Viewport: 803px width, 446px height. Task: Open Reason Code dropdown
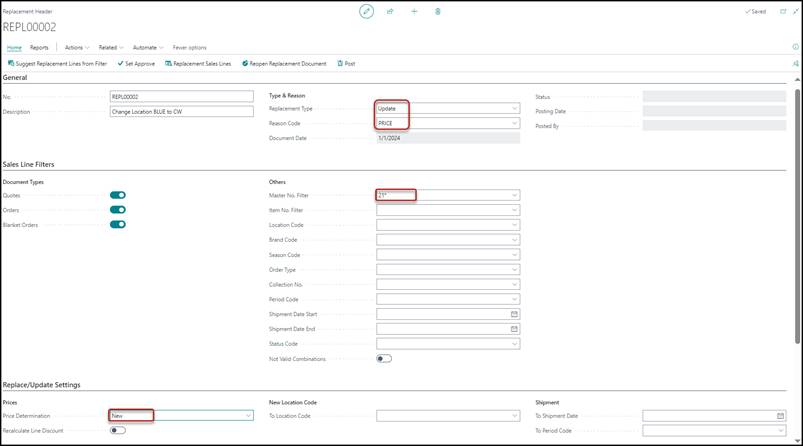514,123
